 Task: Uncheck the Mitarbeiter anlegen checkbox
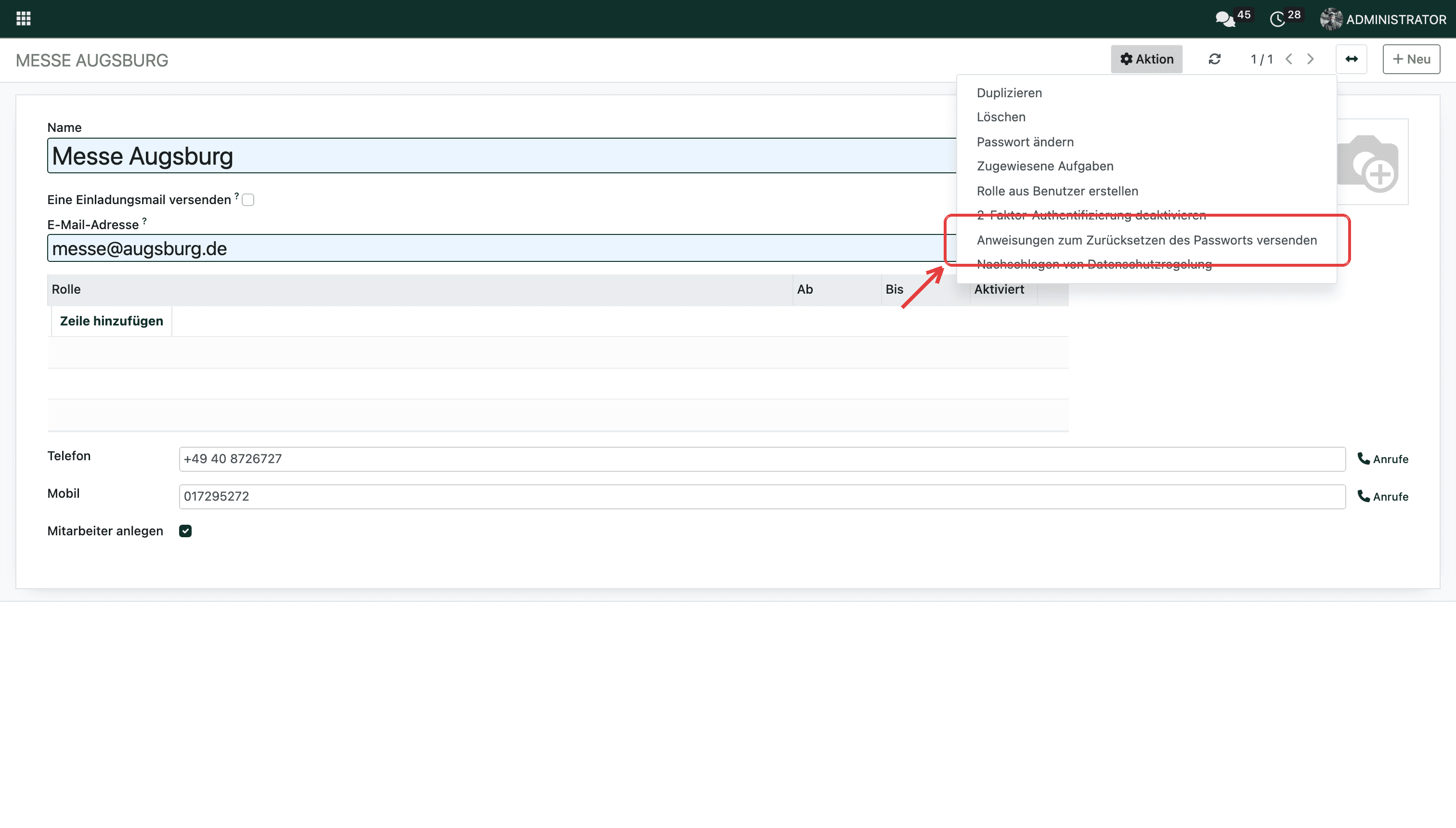185,531
